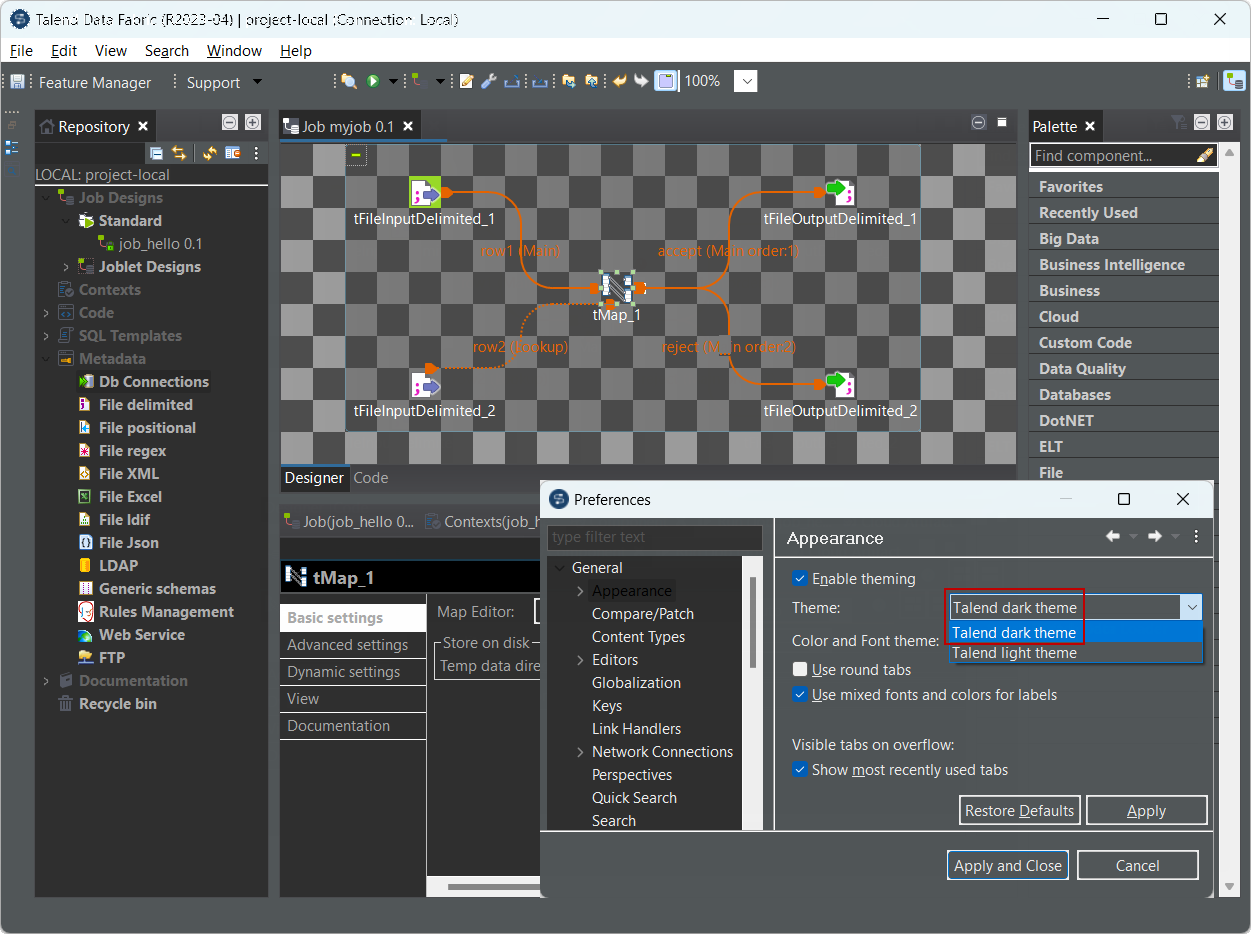Click the Save icon in the toolbar
Screen dimensions: 1251x934
tap(17, 82)
